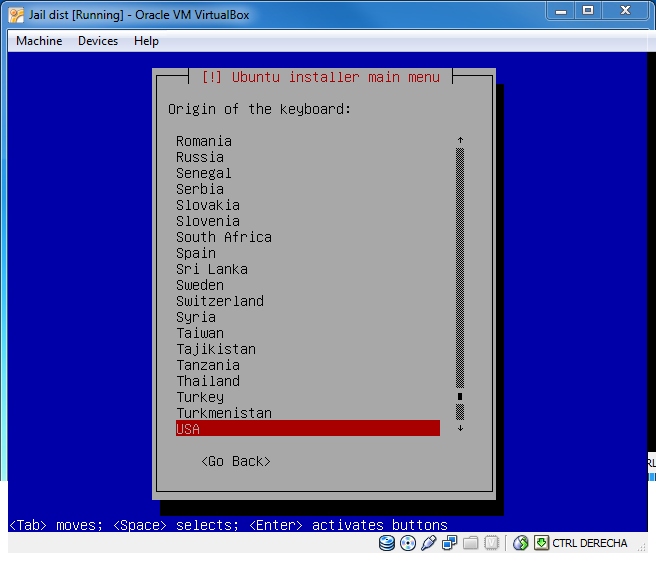Select Switzerland keyboard origin

pos(308,301)
